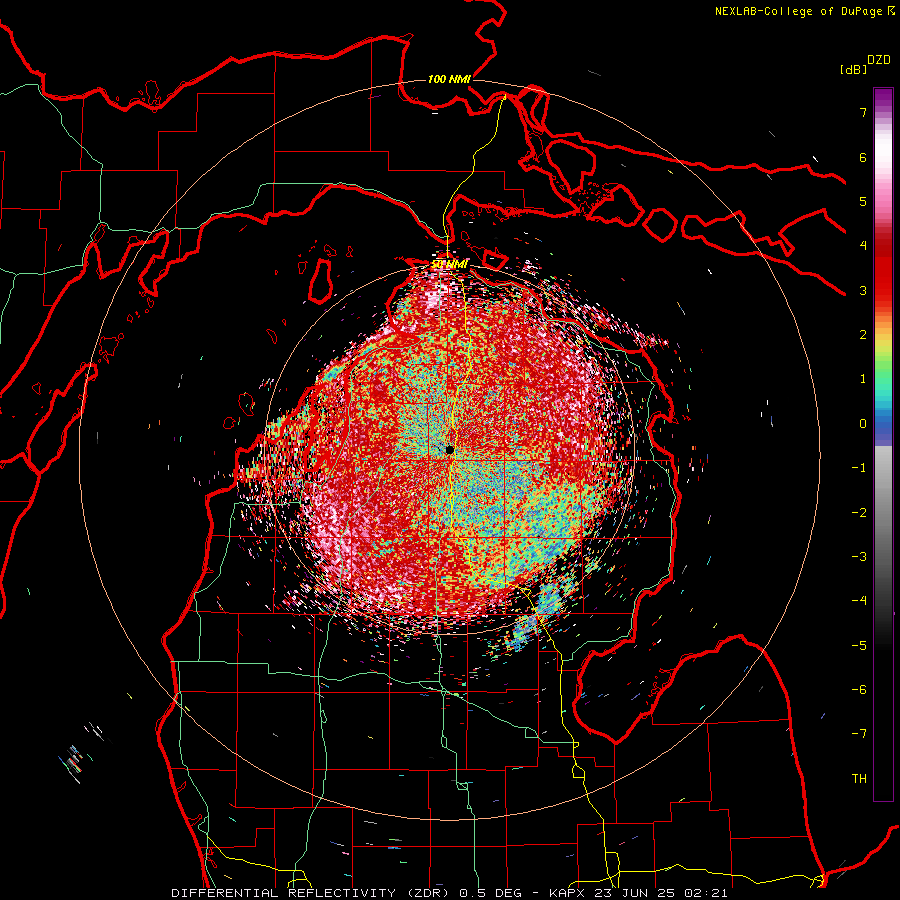The height and width of the screenshot is (900, 900).
Task: Click the -5 dB value on the scale
Action: pyautogui.click(x=859, y=646)
